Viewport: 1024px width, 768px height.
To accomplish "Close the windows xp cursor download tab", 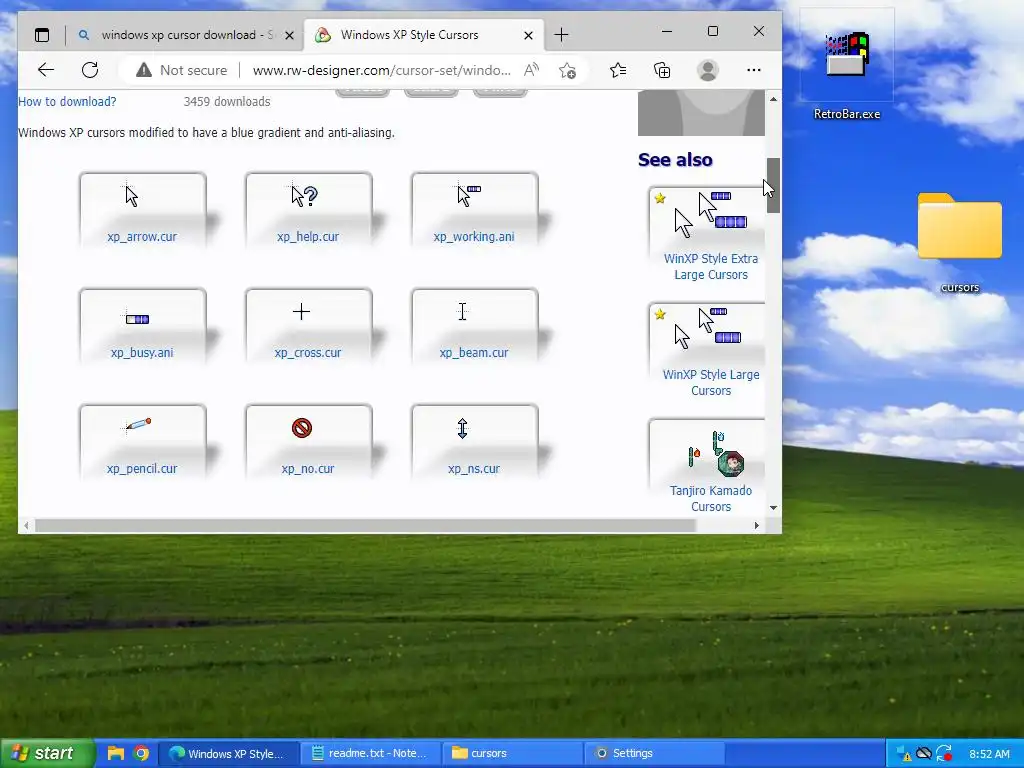I will (289, 35).
